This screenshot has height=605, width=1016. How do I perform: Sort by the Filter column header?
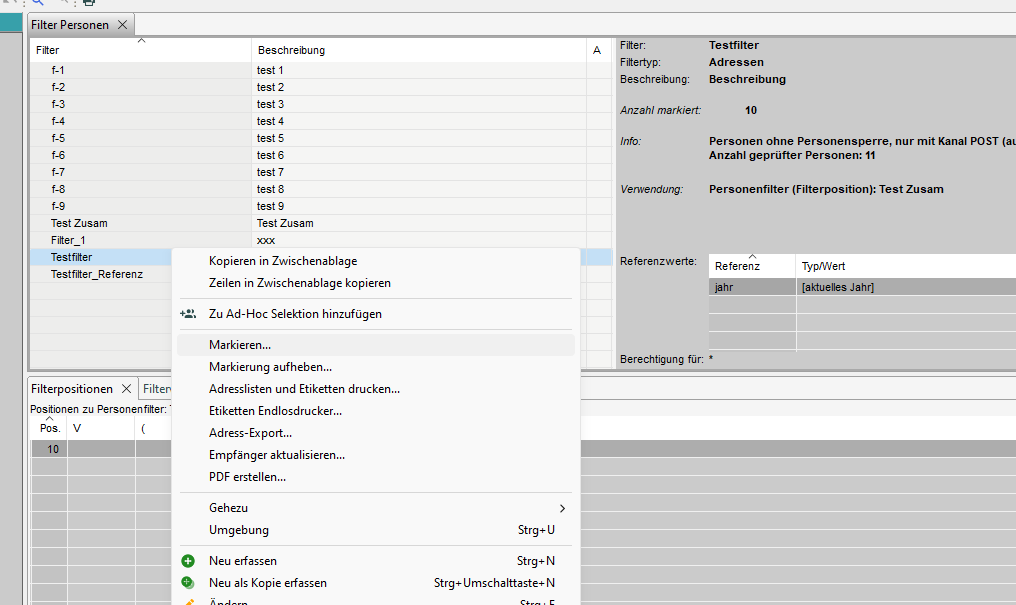pyautogui.click(x=140, y=50)
